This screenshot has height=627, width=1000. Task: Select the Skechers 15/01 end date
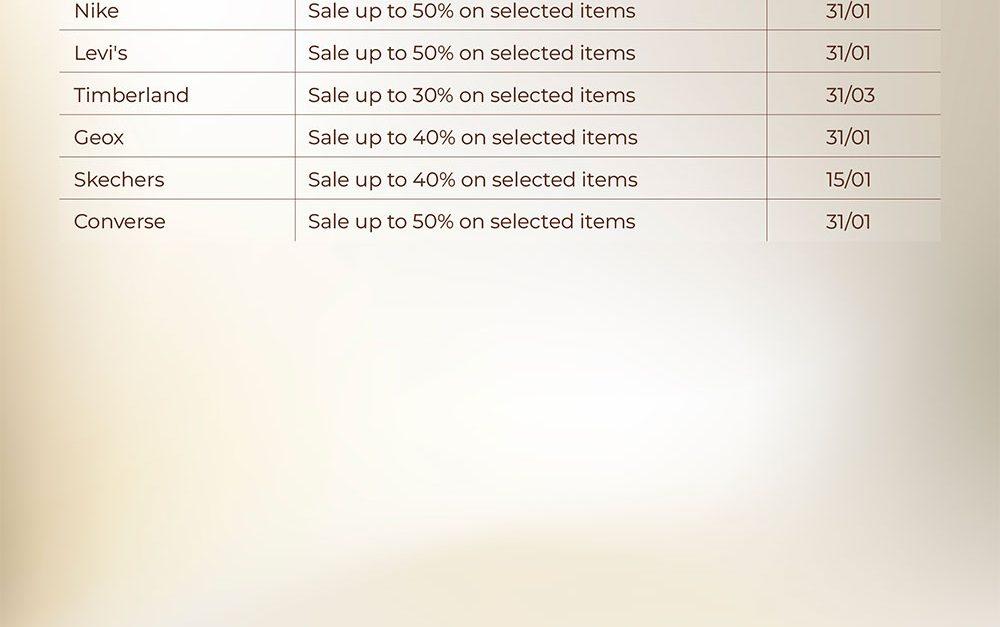848,180
